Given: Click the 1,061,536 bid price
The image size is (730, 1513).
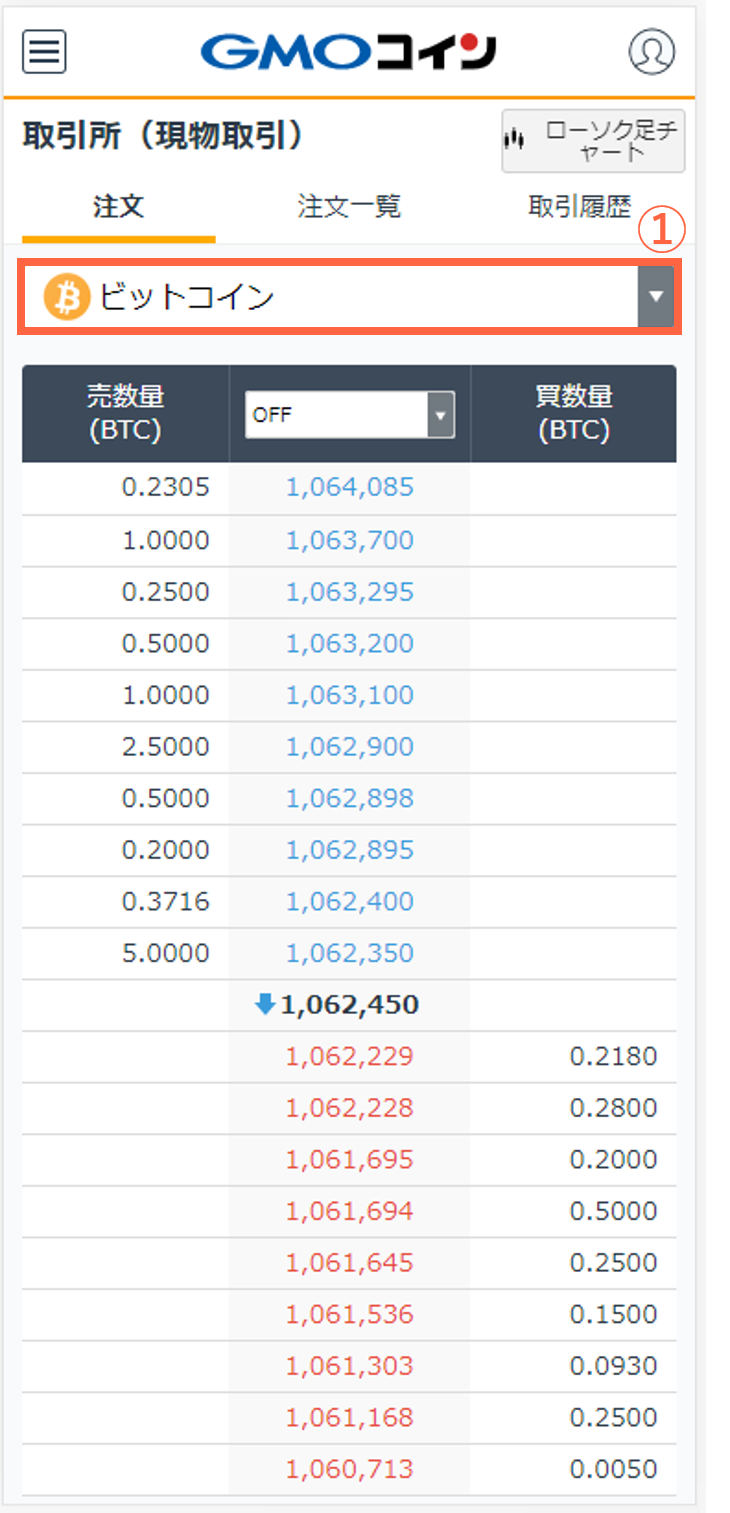Looking at the screenshot, I should (x=349, y=1314).
